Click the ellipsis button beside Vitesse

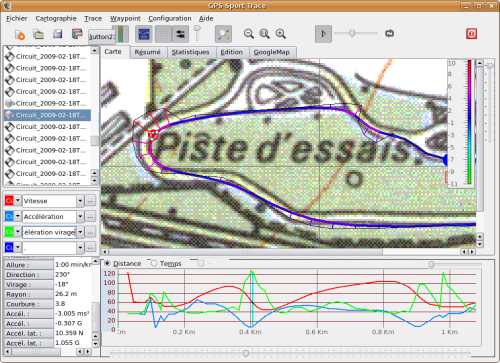[90, 201]
